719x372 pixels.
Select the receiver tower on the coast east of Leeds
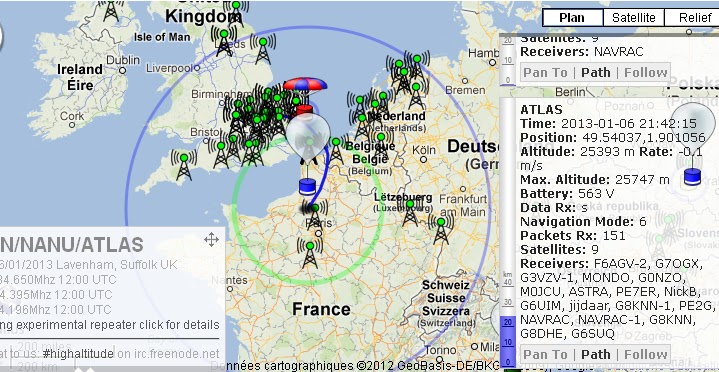[x=263, y=50]
